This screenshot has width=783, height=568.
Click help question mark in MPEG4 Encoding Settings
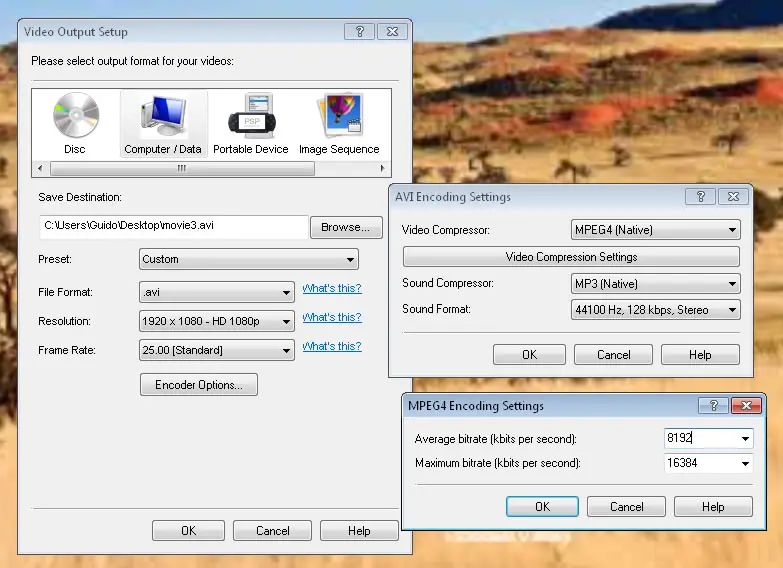(714, 405)
